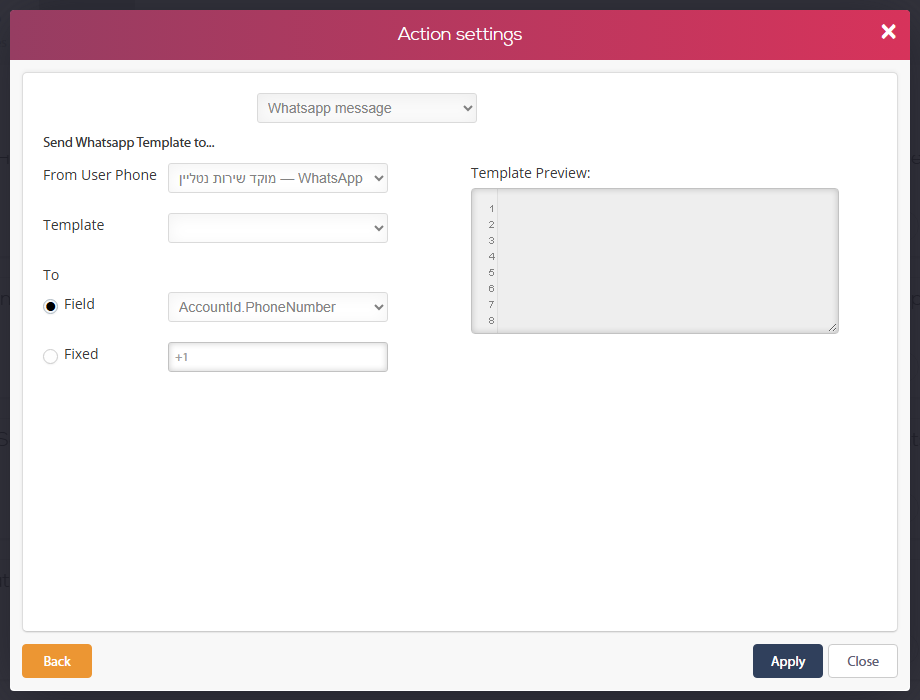The image size is (920, 700).
Task: Click line number 1 in preview gutter
Action: coord(491,209)
